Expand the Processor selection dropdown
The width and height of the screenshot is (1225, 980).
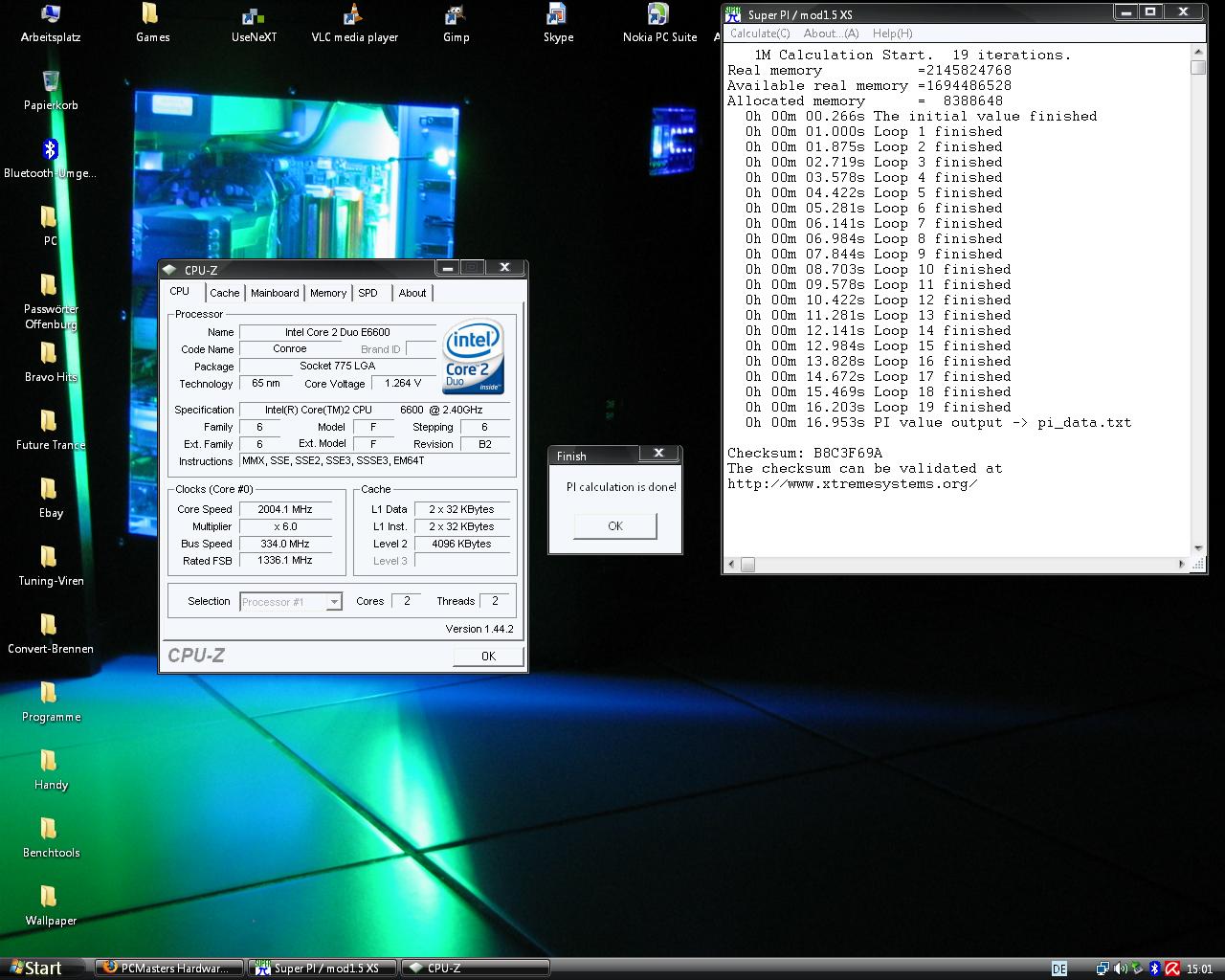pyautogui.click(x=334, y=602)
